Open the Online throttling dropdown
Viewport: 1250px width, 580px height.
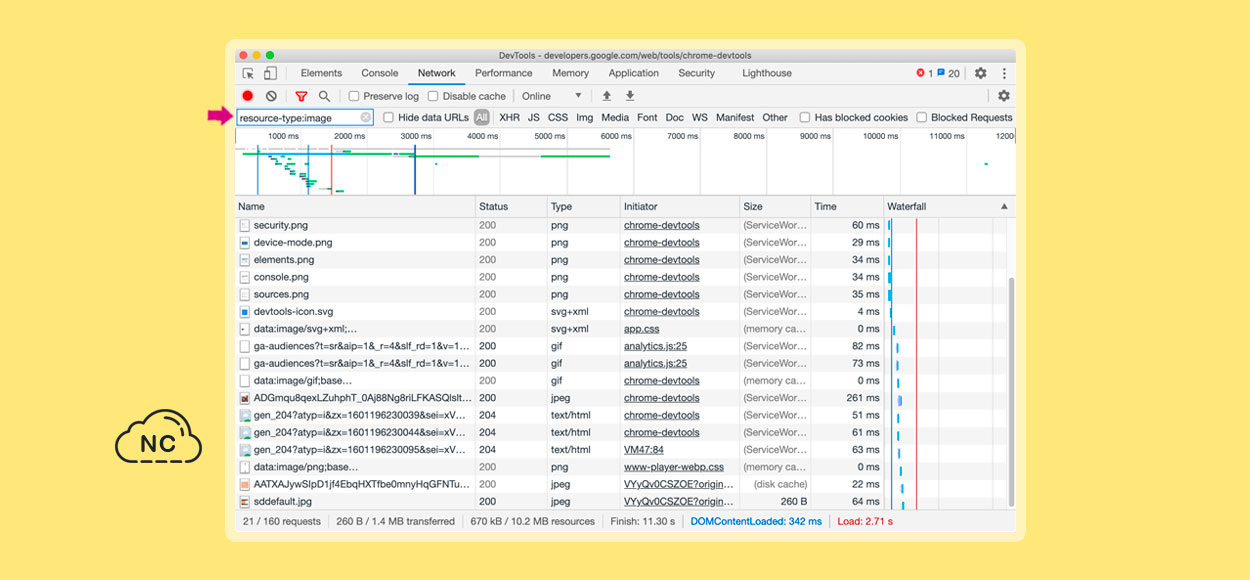(552, 96)
